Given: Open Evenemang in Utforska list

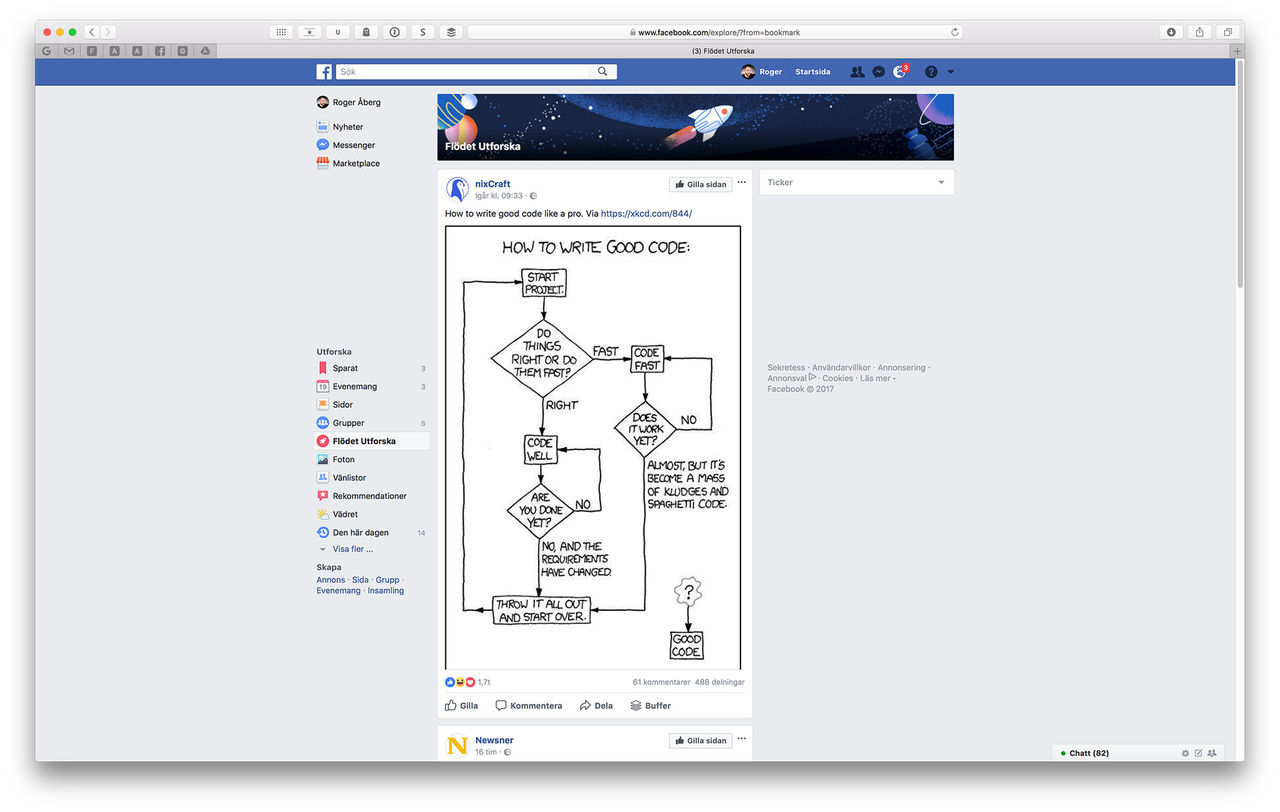Looking at the screenshot, I should click(x=372, y=386).
